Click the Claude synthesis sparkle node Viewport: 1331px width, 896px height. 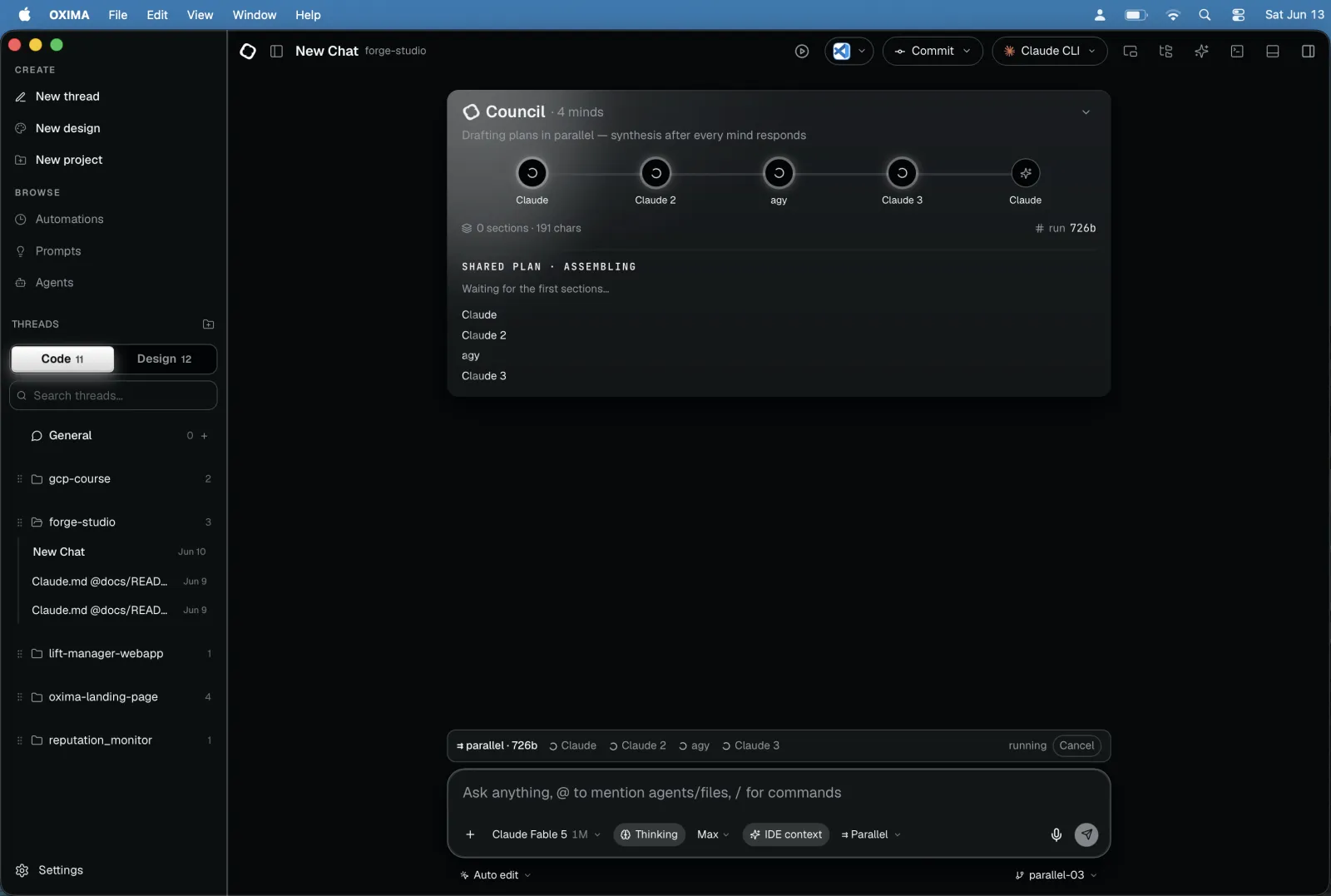[x=1025, y=173]
